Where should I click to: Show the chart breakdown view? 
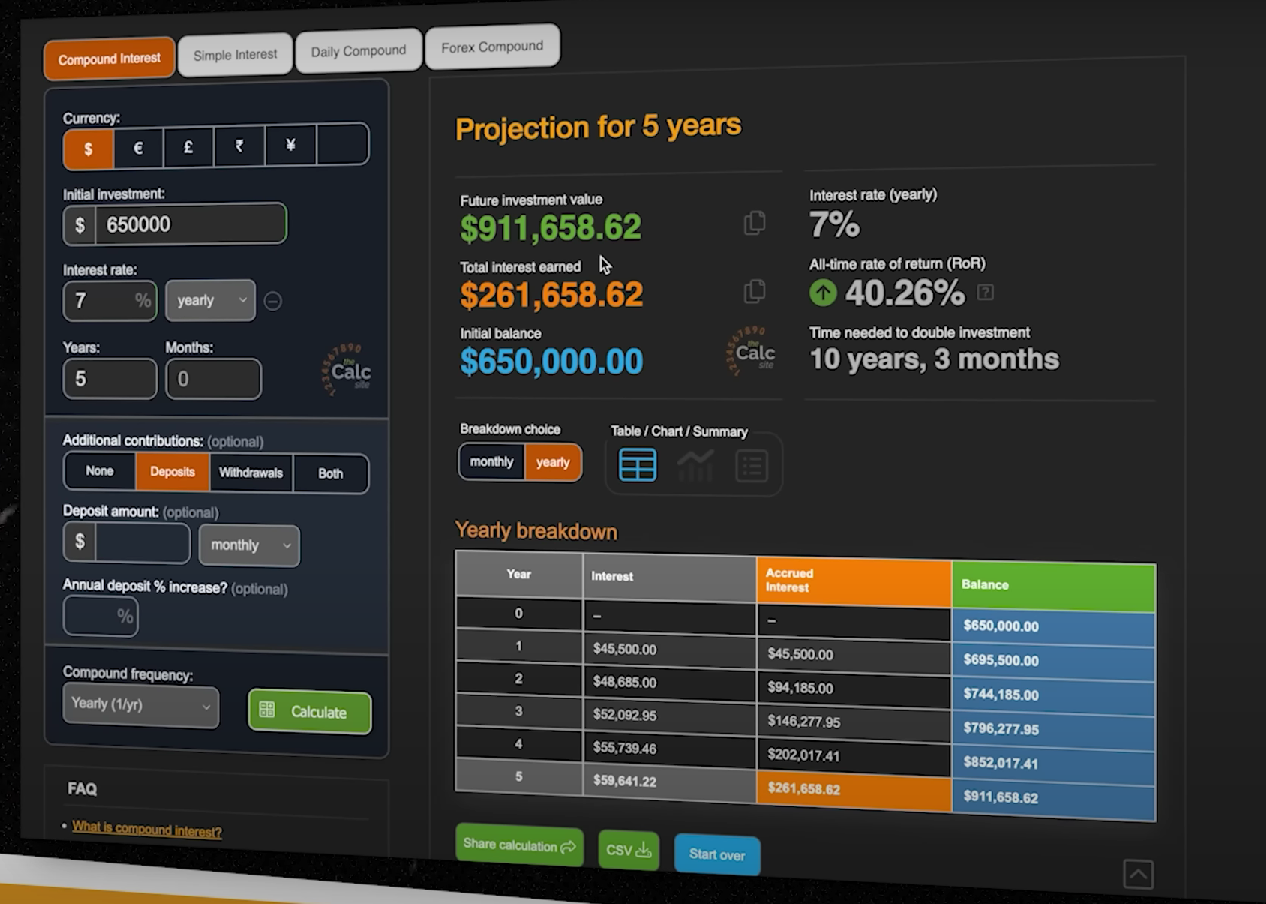coord(696,466)
